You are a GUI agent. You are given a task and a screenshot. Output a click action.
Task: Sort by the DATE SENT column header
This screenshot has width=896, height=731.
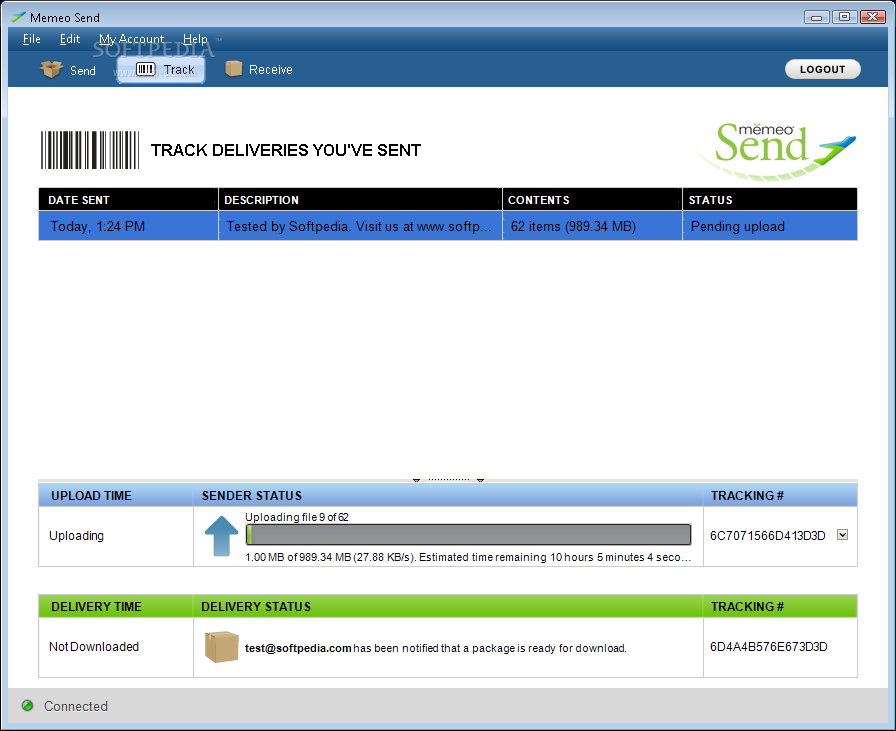[x=128, y=199]
